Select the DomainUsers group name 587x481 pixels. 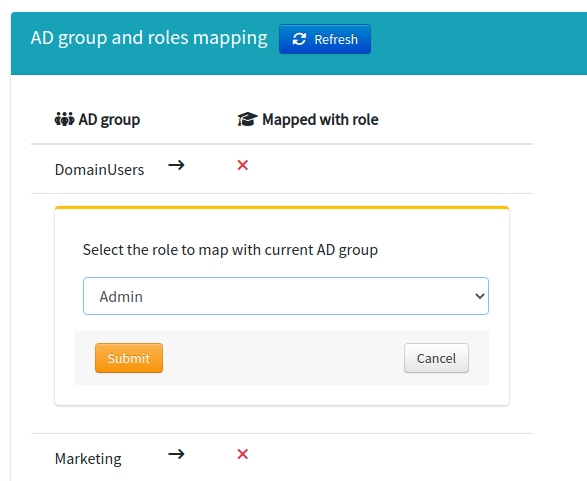pyautogui.click(x=99, y=170)
